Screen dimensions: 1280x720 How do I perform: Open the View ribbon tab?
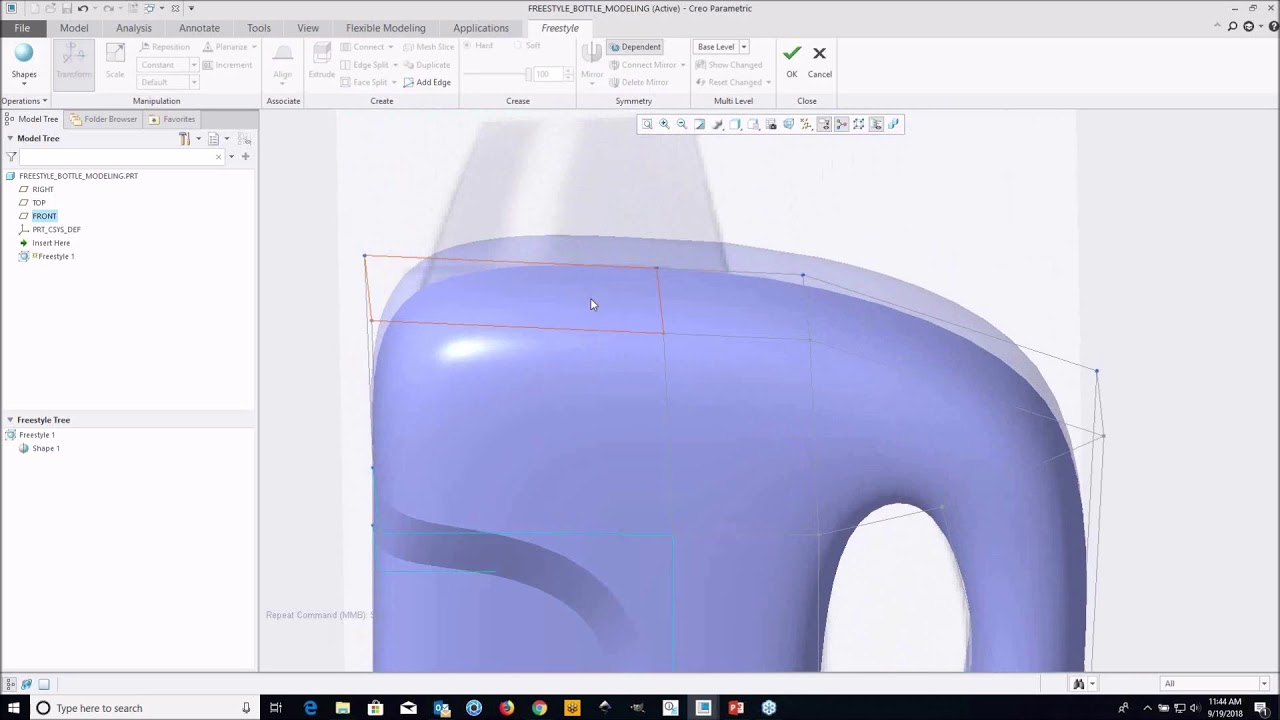point(308,28)
